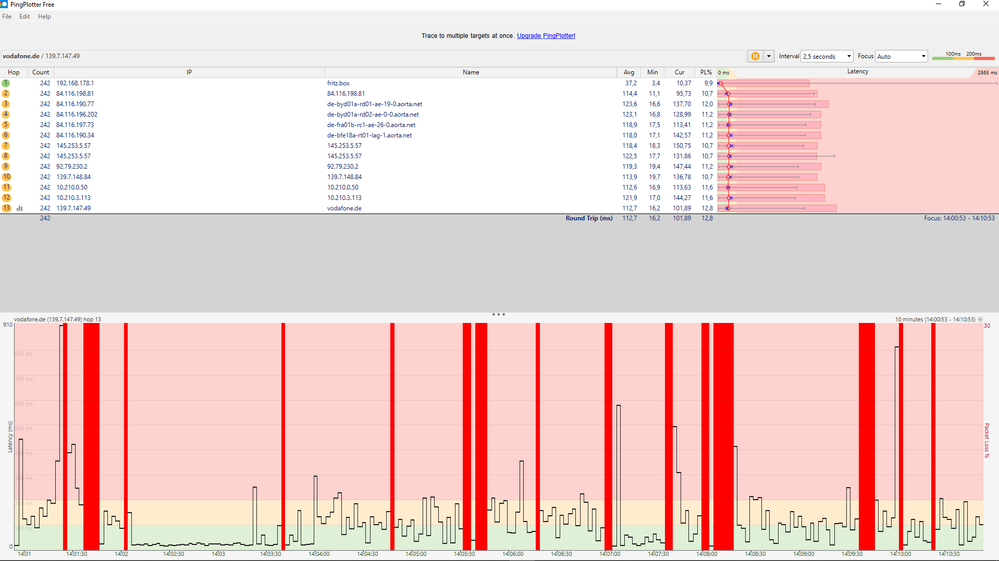This screenshot has height=561, width=999.
Task: Pause the running trace
Action: pyautogui.click(x=755, y=56)
